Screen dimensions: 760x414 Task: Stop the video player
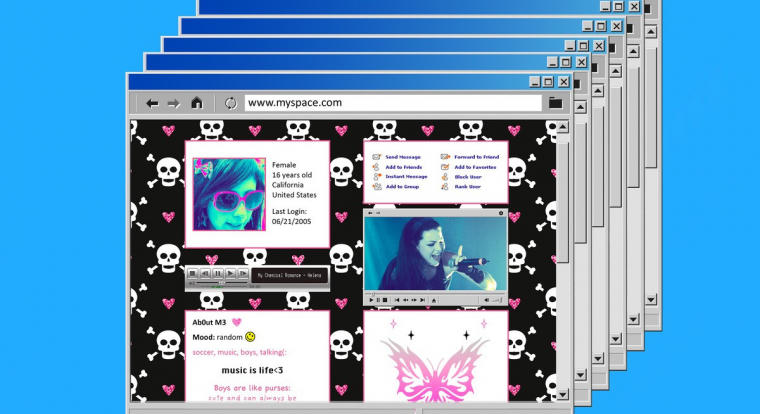385,300
